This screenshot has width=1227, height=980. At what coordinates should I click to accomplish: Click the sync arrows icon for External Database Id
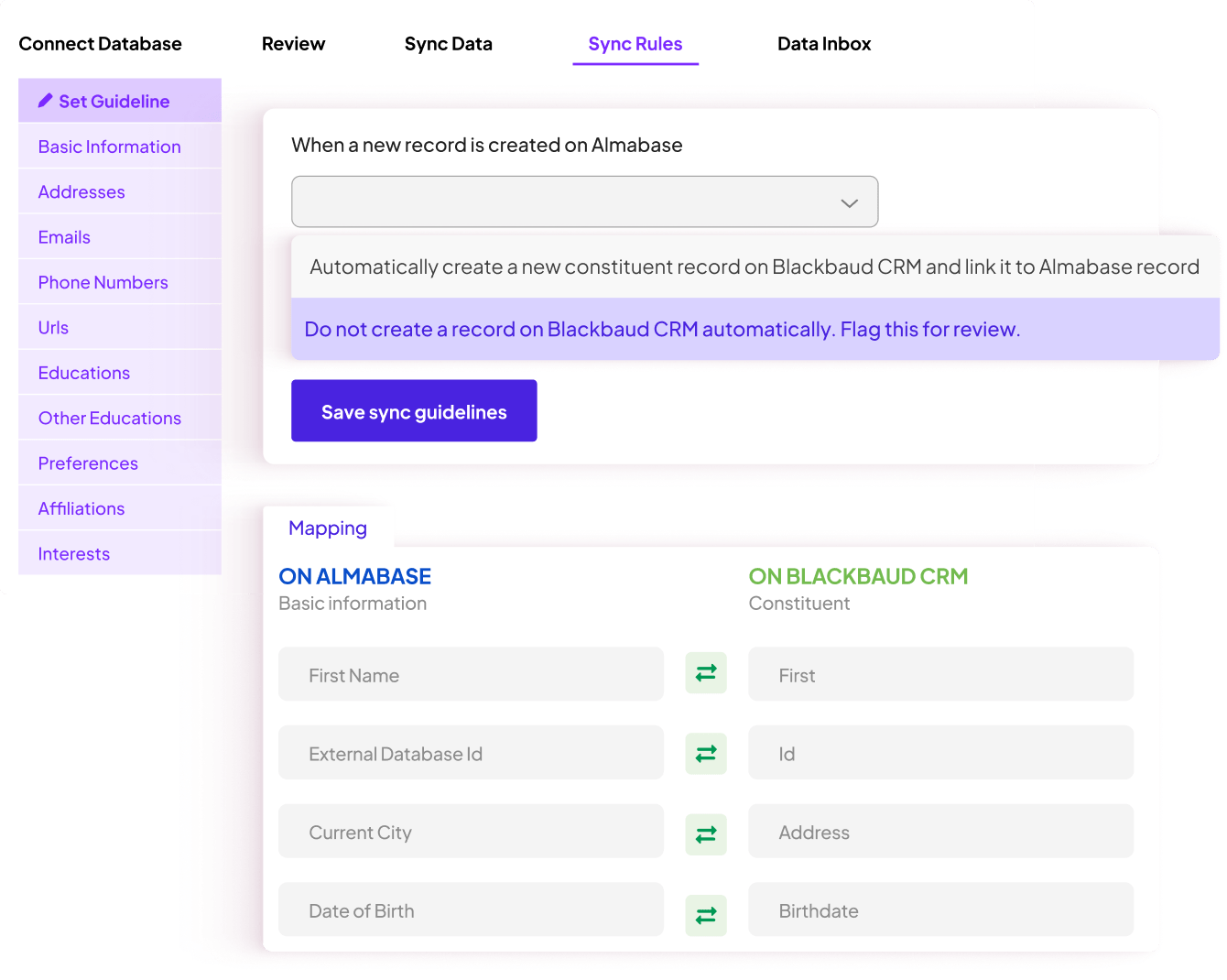pyautogui.click(x=706, y=754)
